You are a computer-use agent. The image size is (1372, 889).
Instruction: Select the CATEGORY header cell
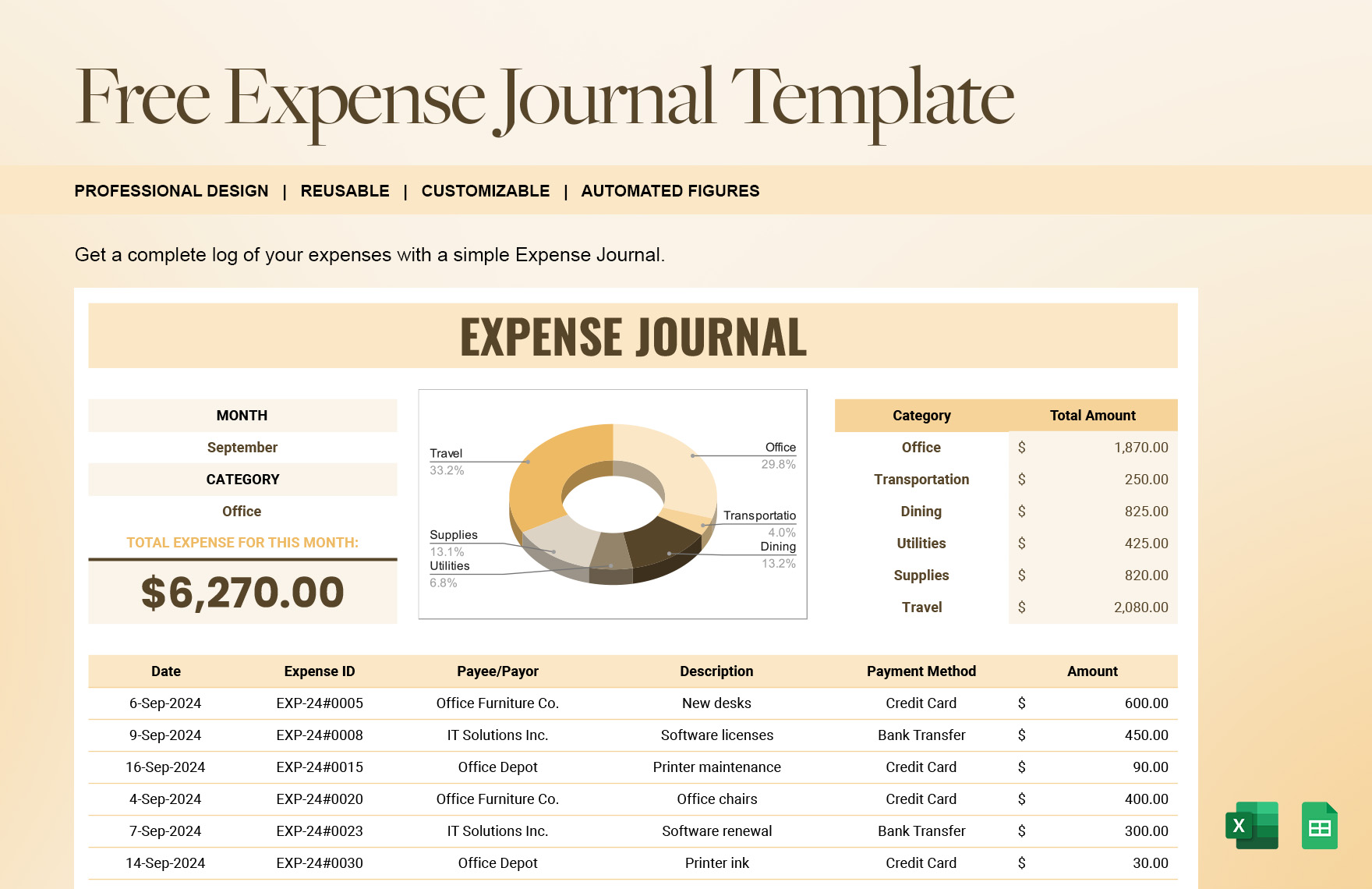(242, 479)
